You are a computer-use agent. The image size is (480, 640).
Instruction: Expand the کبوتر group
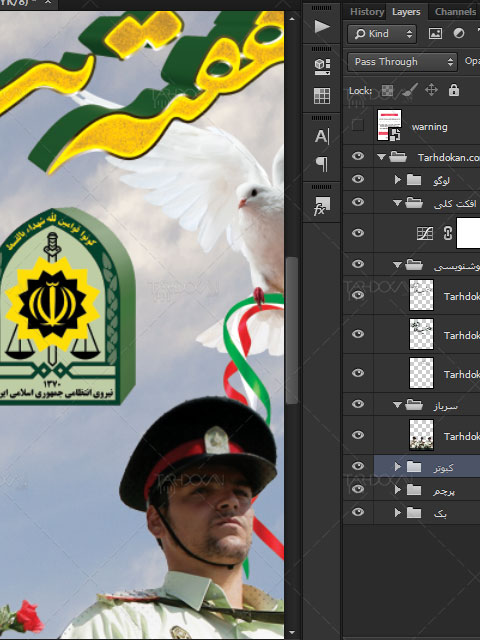pyautogui.click(x=398, y=467)
